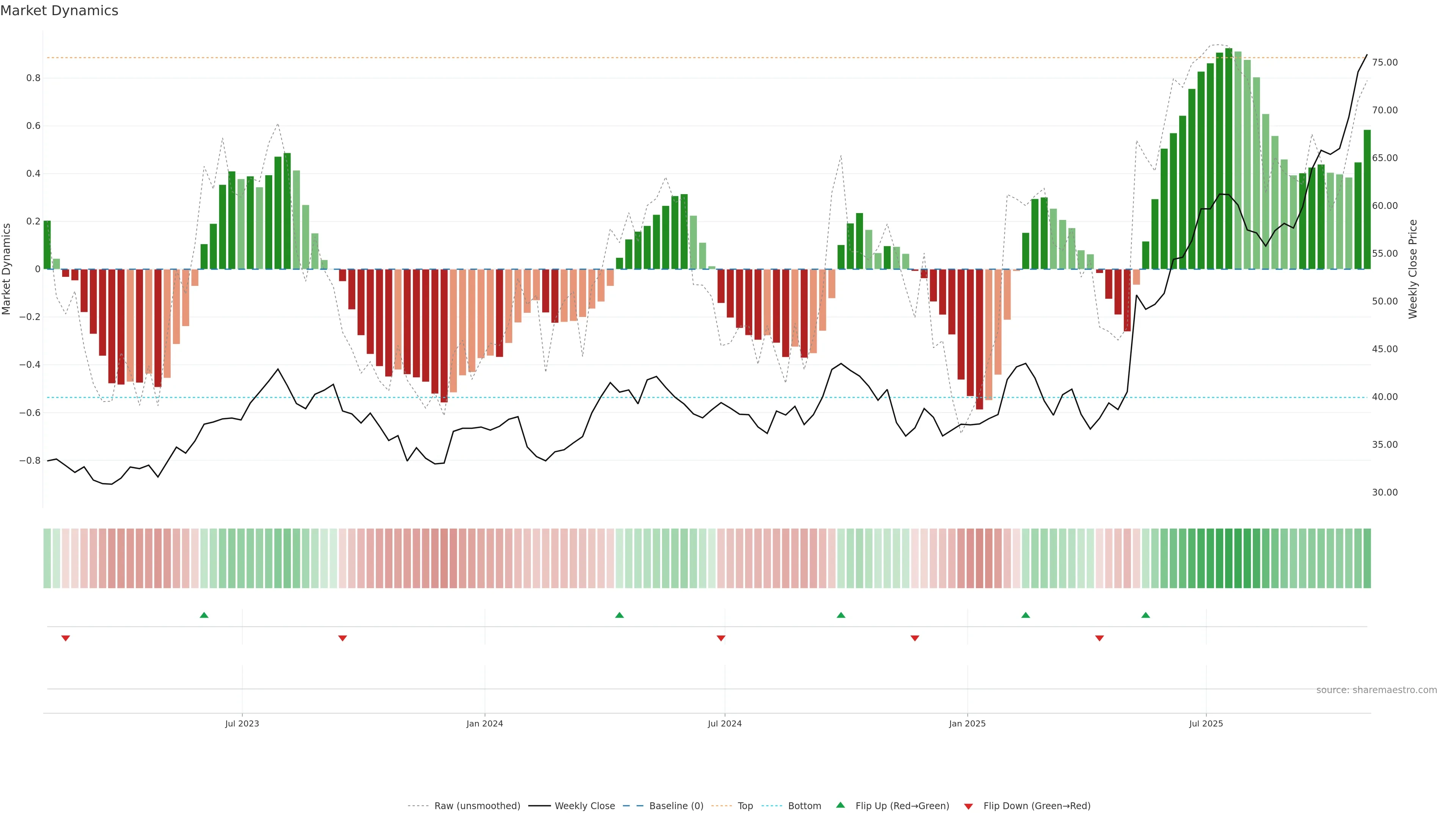The image size is (1456, 819).
Task: Toggle Weekly Close legend entry
Action: 584,805
